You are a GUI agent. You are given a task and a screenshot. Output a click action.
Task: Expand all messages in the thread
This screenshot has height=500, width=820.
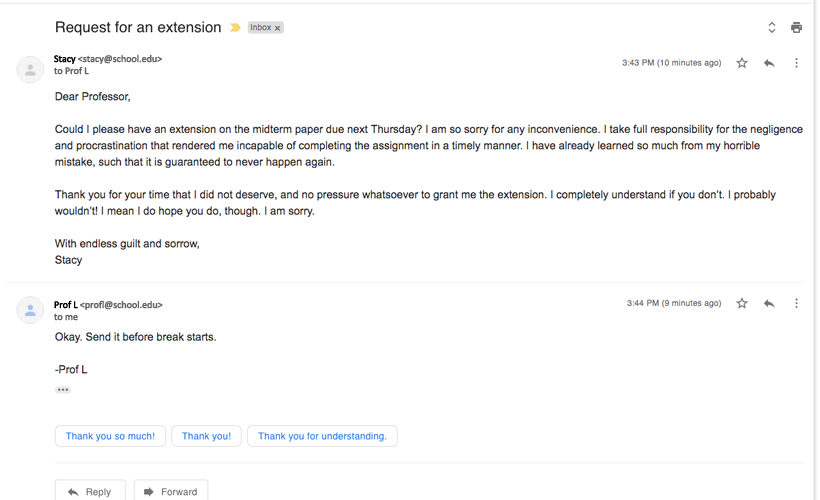(772, 28)
